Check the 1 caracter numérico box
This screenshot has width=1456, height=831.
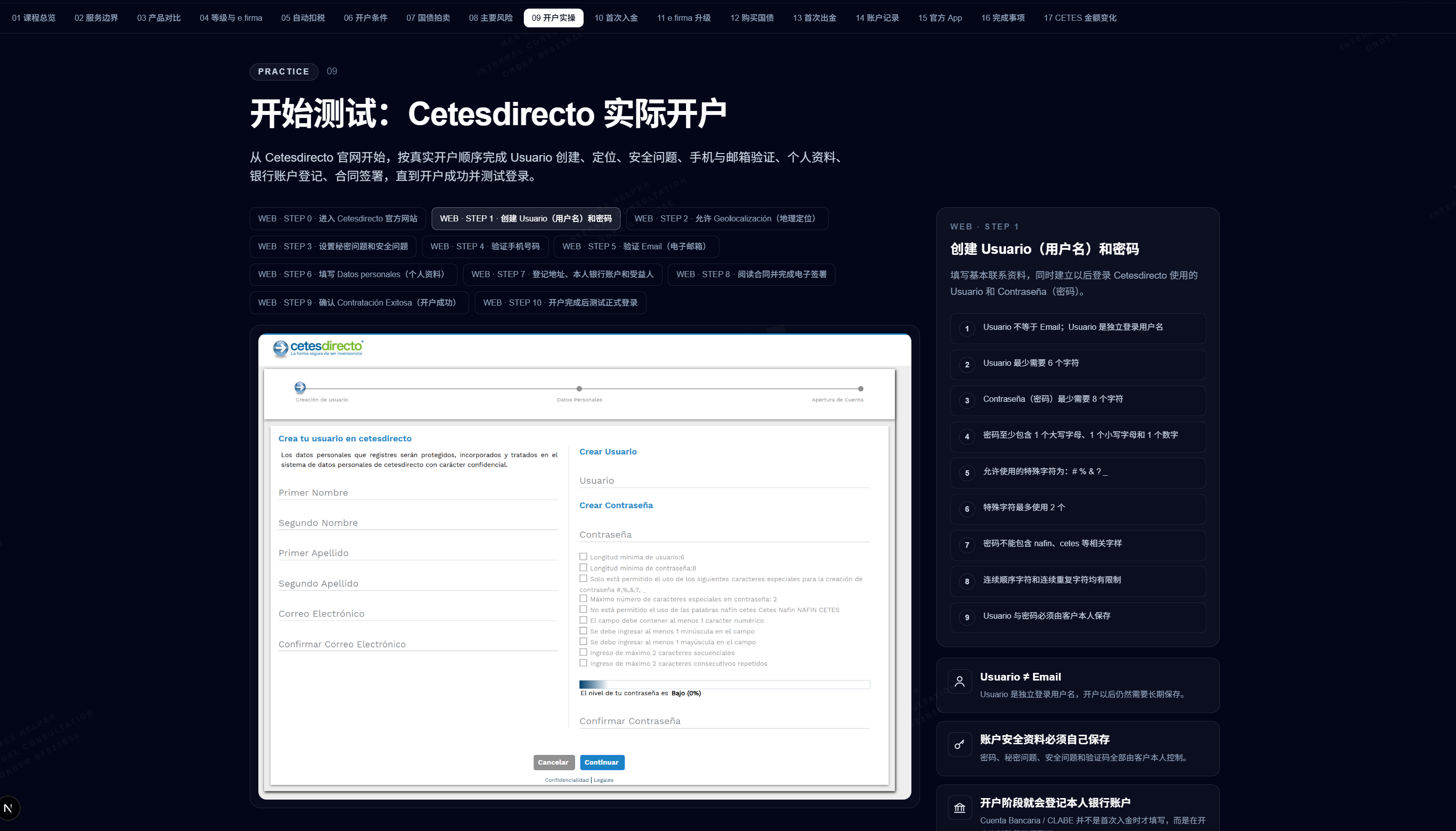[583, 620]
